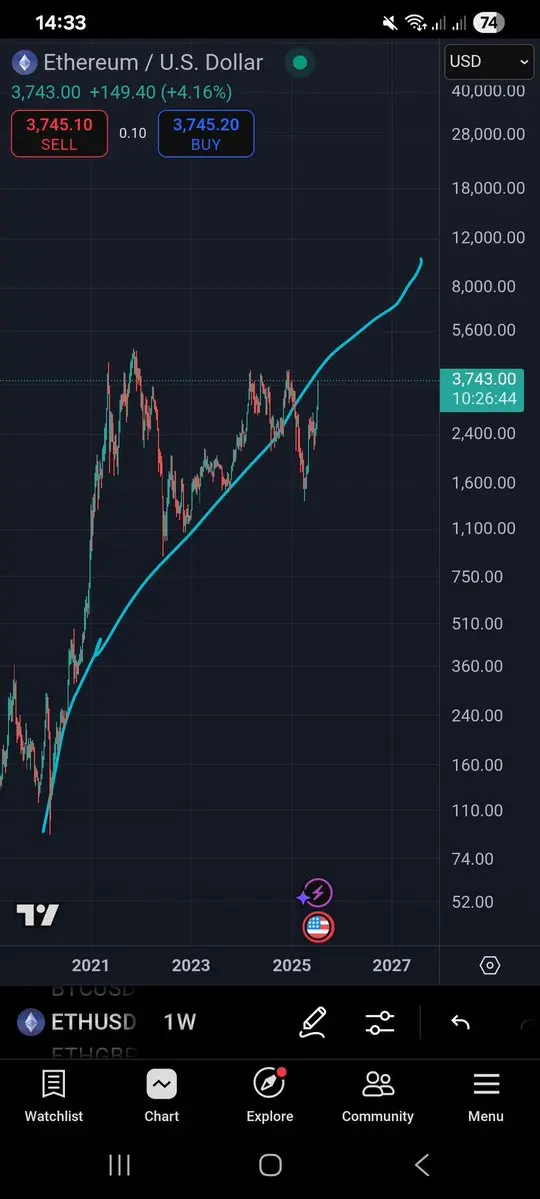The height and width of the screenshot is (1199, 540).
Task: Tap the undo arrow icon
Action: click(x=460, y=1022)
